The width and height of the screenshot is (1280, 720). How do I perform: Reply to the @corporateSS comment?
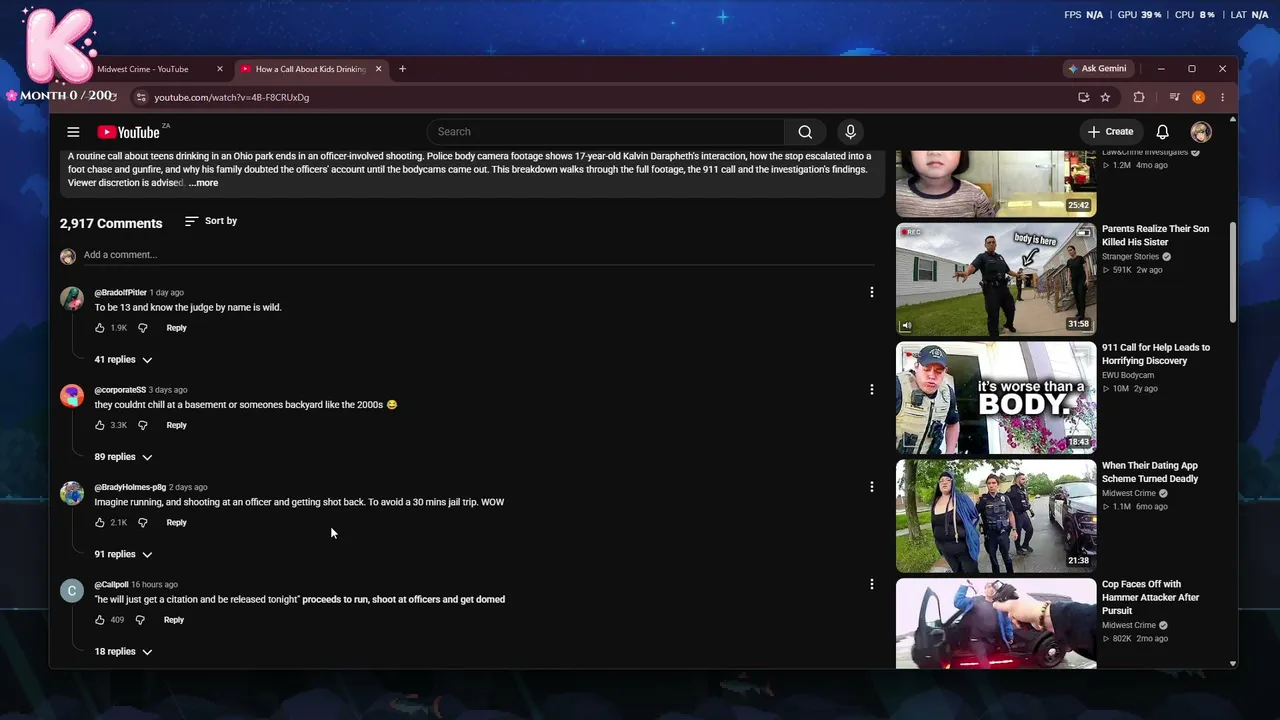176,425
